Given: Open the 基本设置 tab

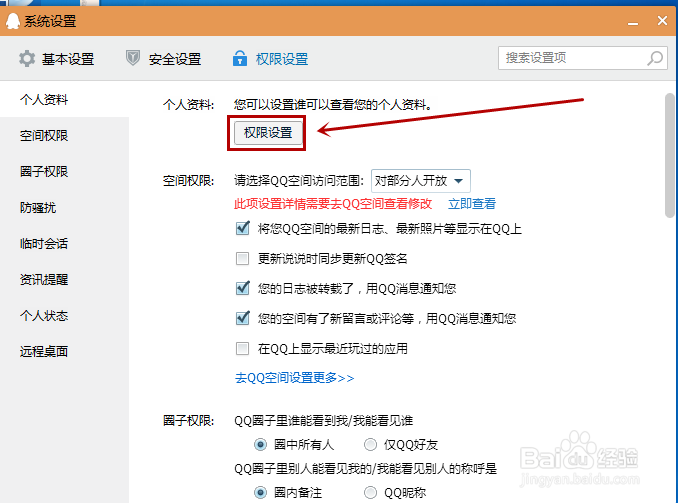Looking at the screenshot, I should click(56, 58).
